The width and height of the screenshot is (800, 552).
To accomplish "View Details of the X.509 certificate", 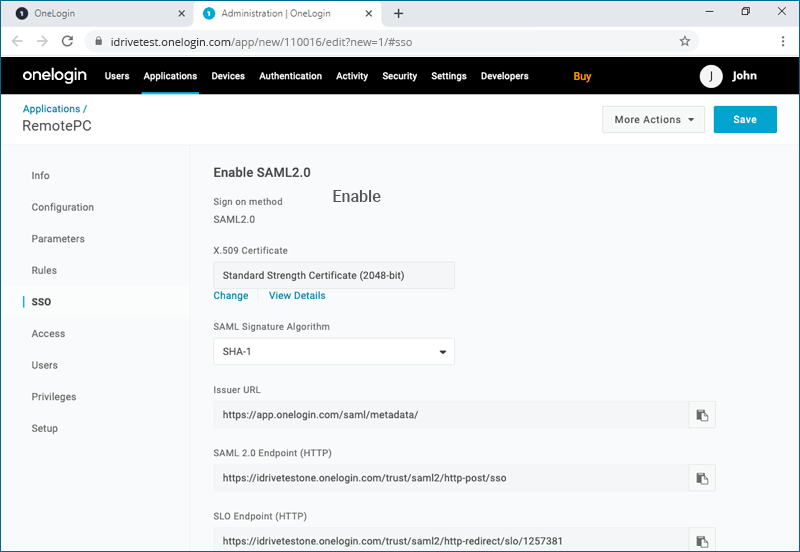I will (x=297, y=296).
